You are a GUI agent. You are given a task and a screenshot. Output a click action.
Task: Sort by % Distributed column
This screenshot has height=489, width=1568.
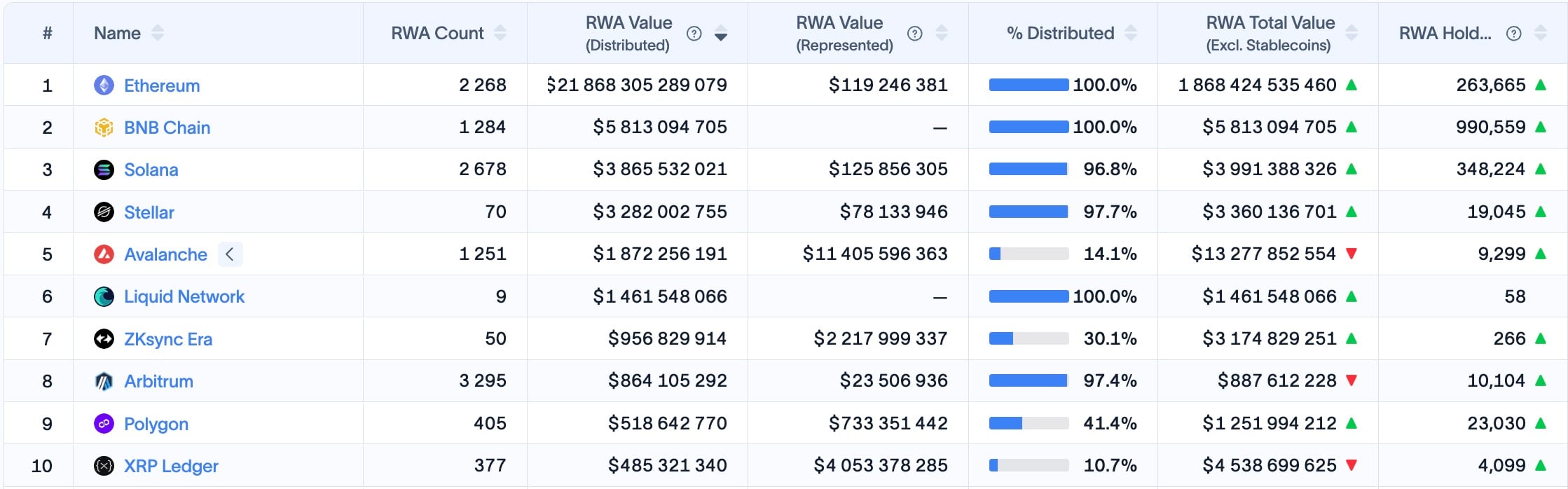click(x=1130, y=33)
